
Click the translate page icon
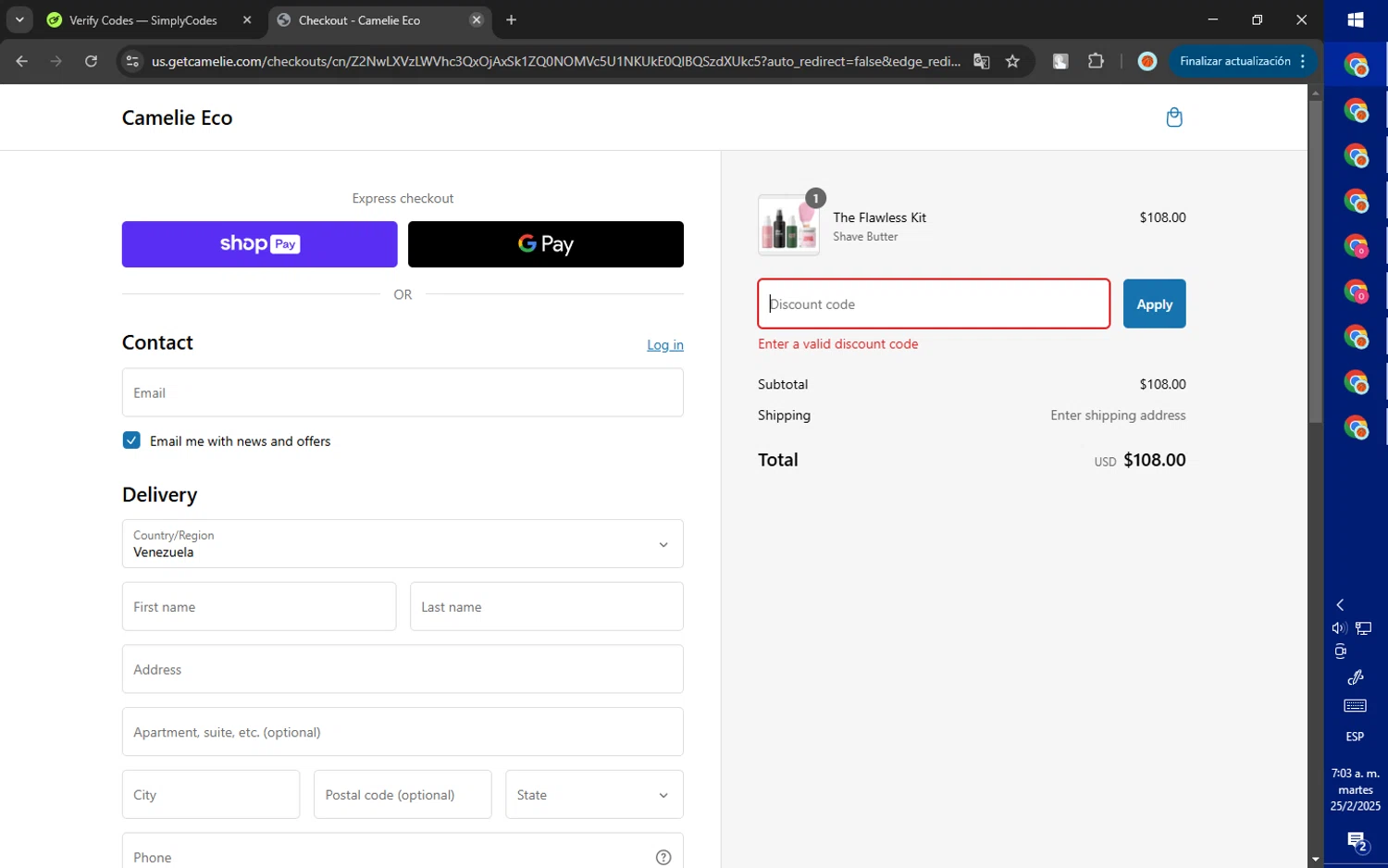coord(982,61)
